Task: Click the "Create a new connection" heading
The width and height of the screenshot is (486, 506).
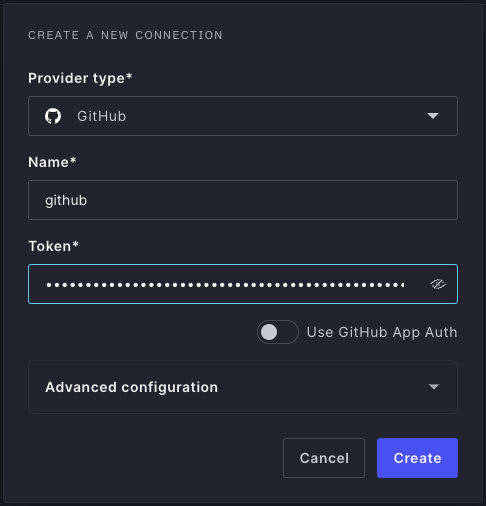Action: (x=125, y=35)
